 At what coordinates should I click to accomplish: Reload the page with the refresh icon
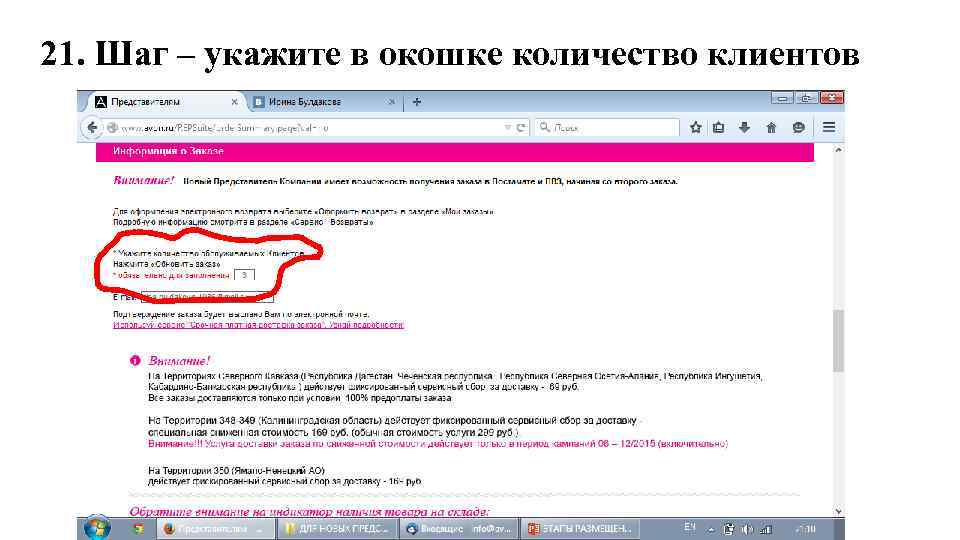(521, 127)
